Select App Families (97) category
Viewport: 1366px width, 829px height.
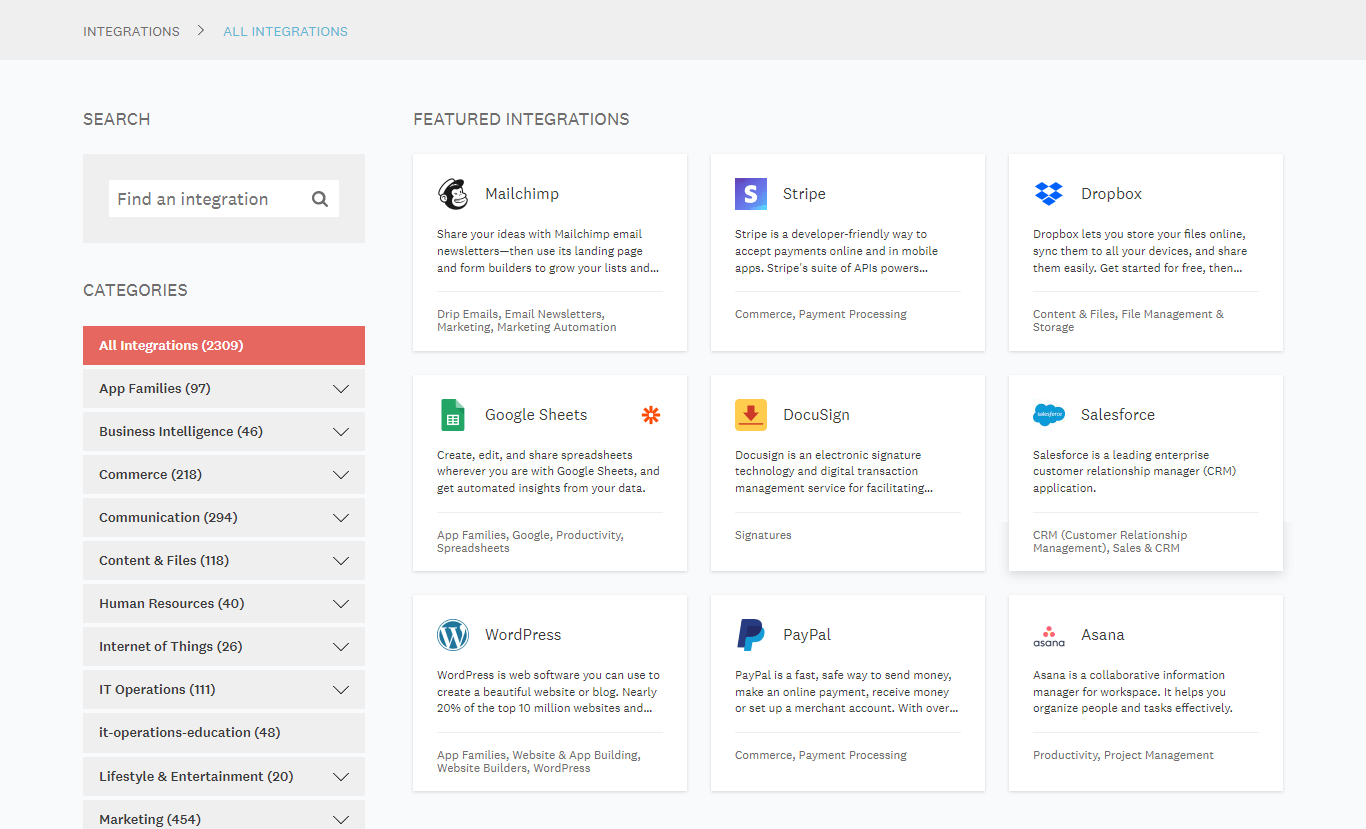224,388
